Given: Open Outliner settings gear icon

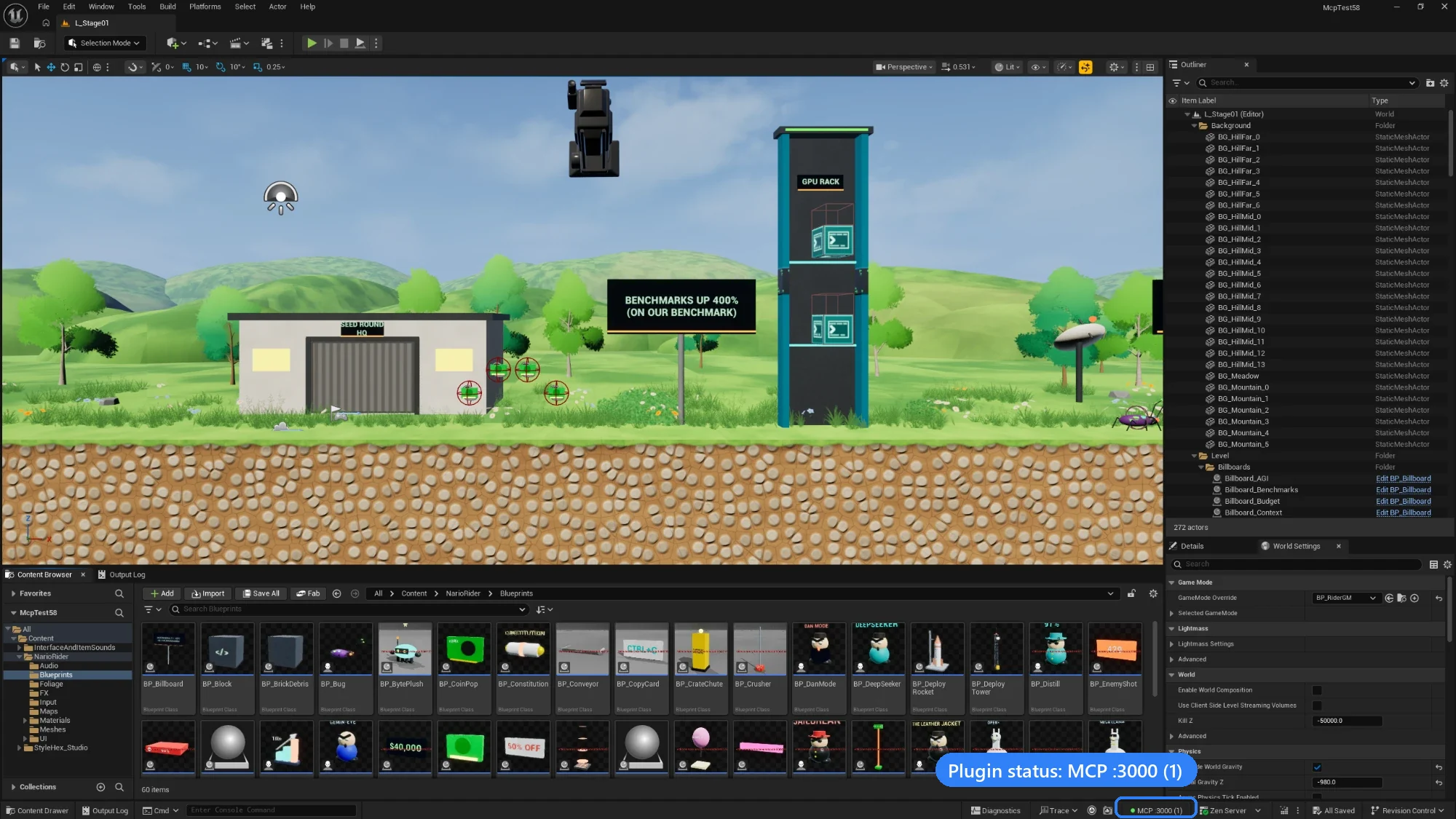Looking at the screenshot, I should click(1444, 83).
